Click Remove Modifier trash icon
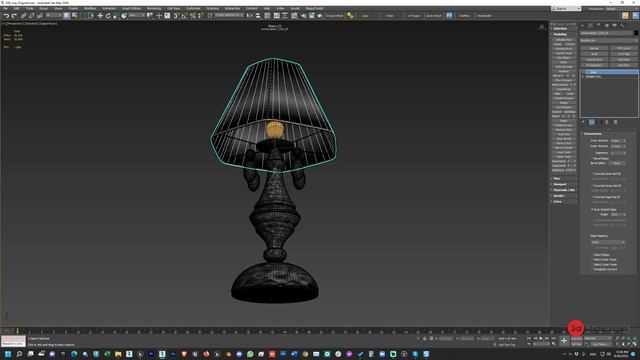Screen dimensions: 640x360 (x=607, y=122)
